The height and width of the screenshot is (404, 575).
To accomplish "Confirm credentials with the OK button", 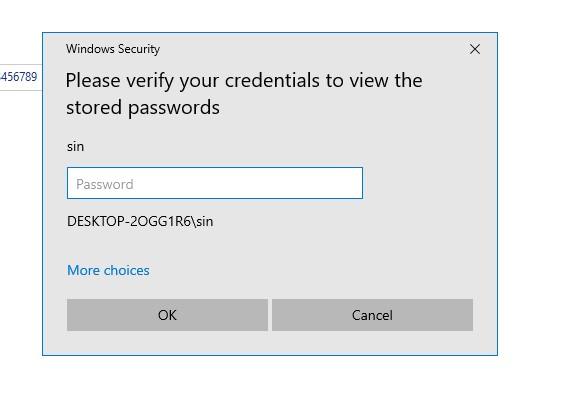I will (167, 315).
